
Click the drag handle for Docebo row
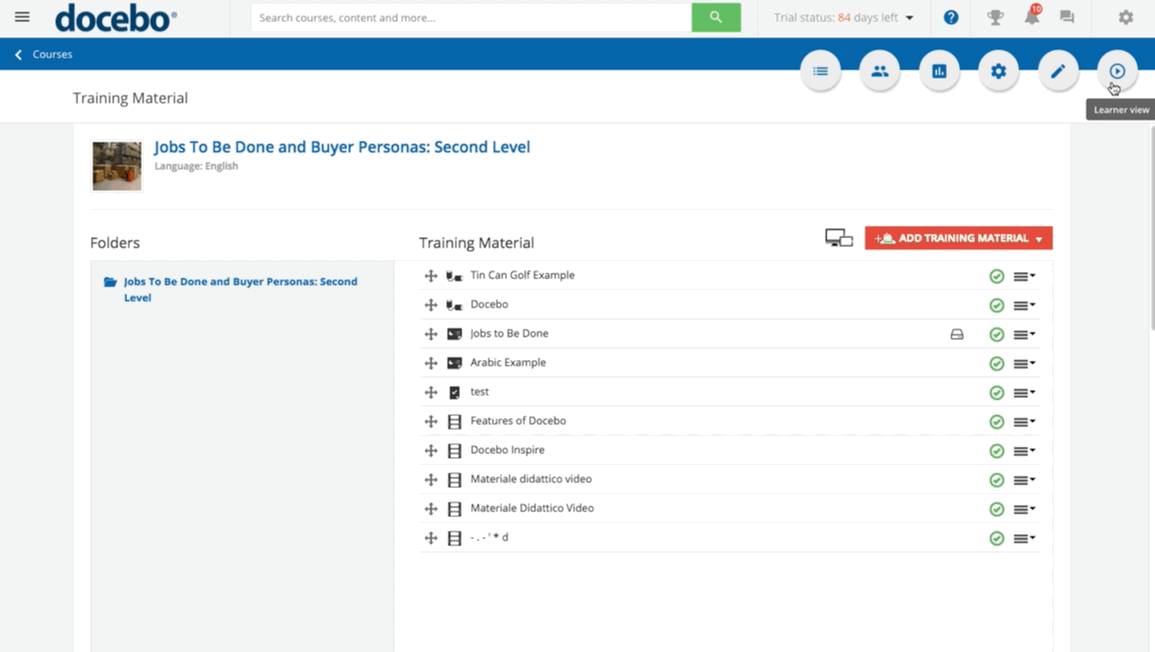click(431, 305)
